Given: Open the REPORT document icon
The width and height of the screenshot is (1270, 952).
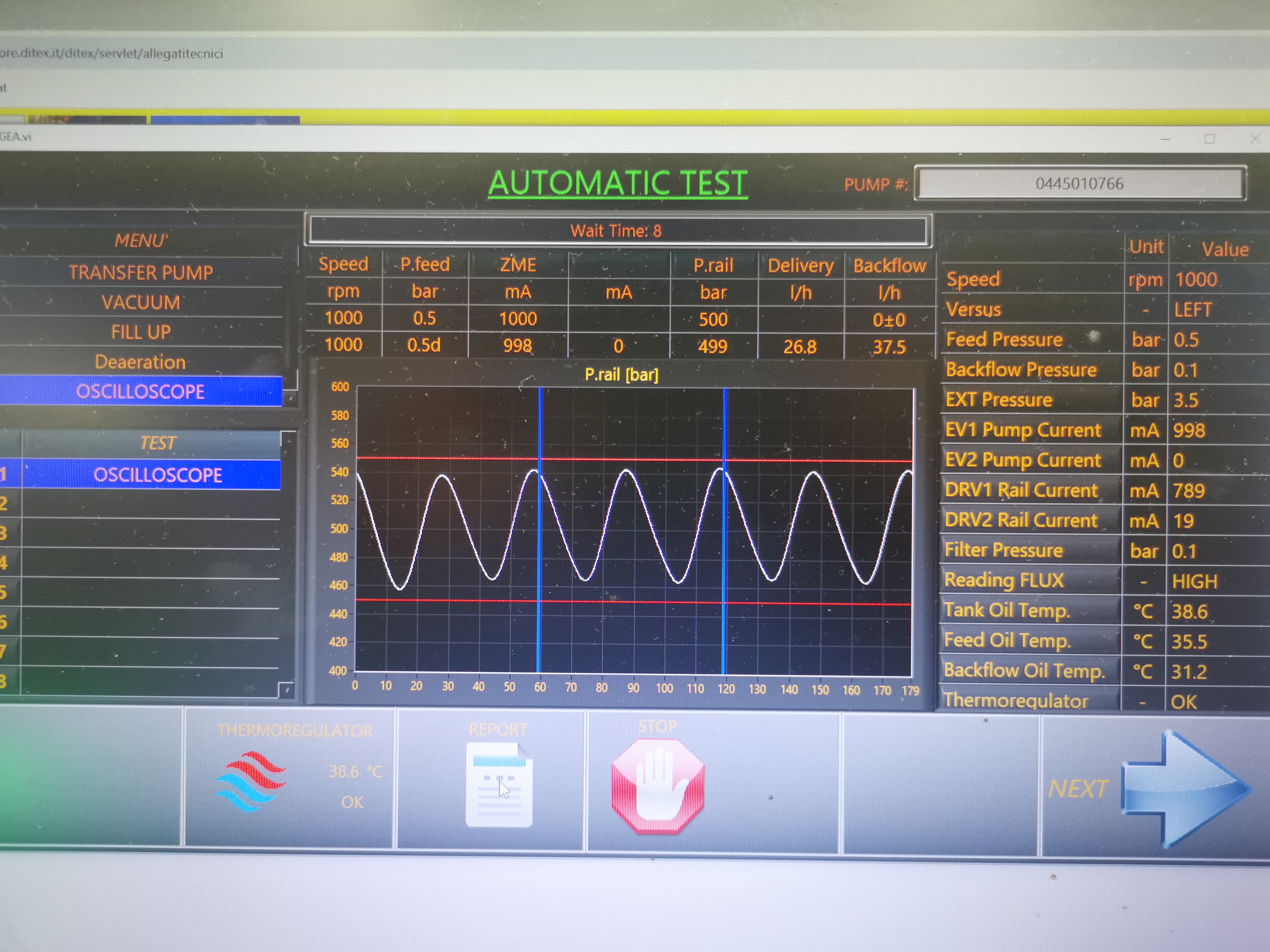Looking at the screenshot, I should tap(499, 784).
